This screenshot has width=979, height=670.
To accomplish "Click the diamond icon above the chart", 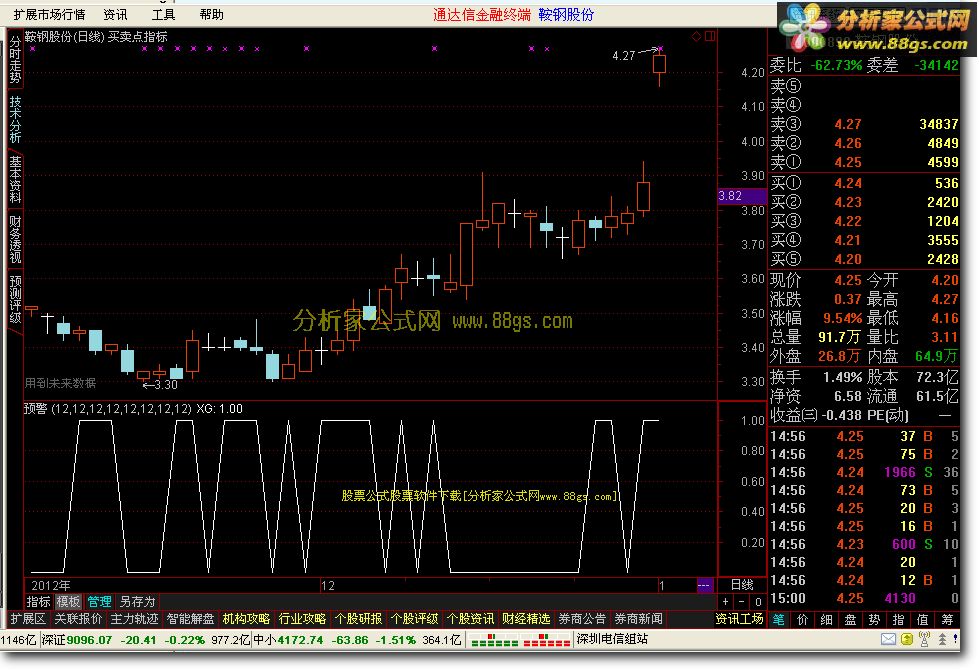I will click(x=696, y=36).
